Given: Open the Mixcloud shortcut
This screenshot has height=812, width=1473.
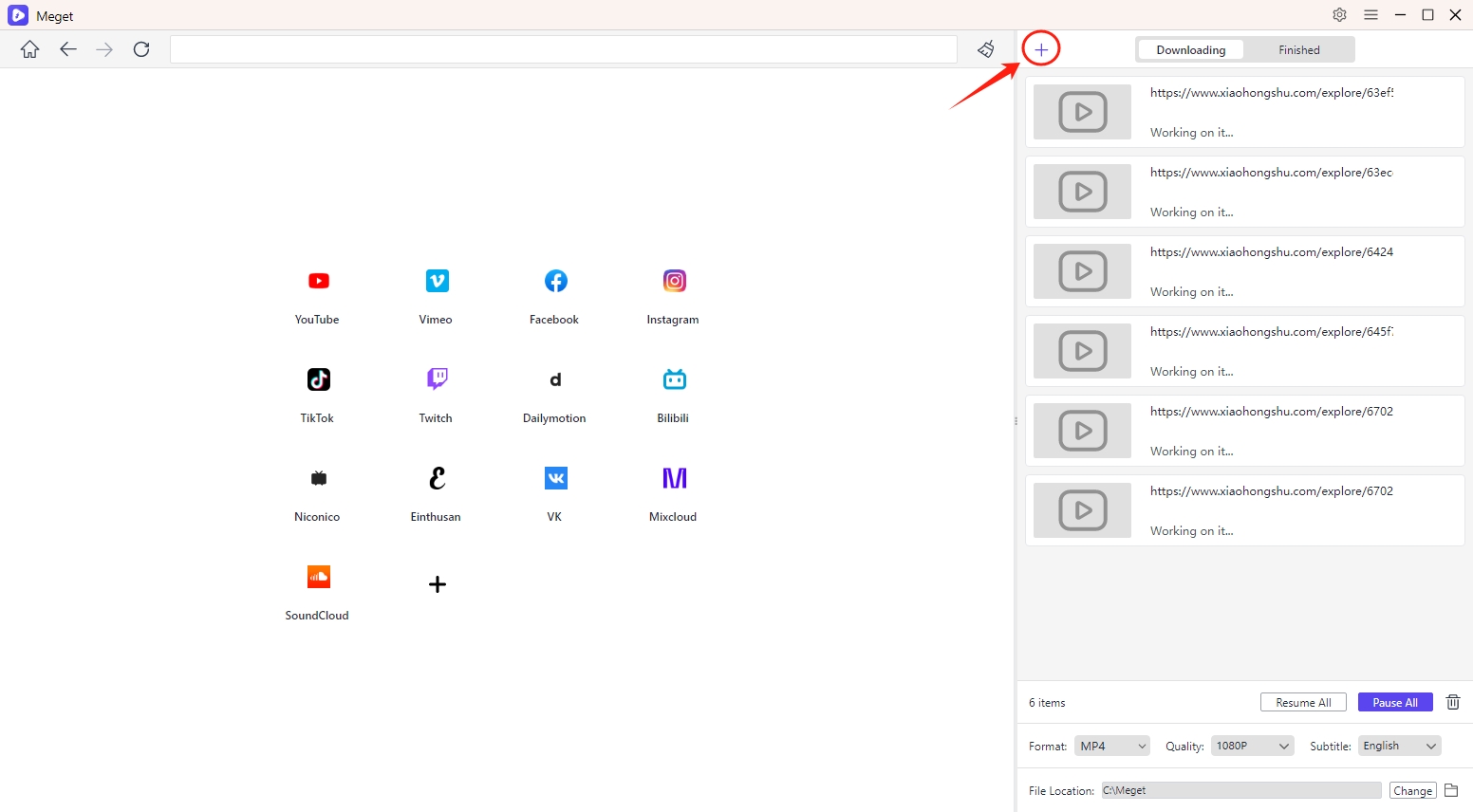Looking at the screenshot, I should (674, 493).
